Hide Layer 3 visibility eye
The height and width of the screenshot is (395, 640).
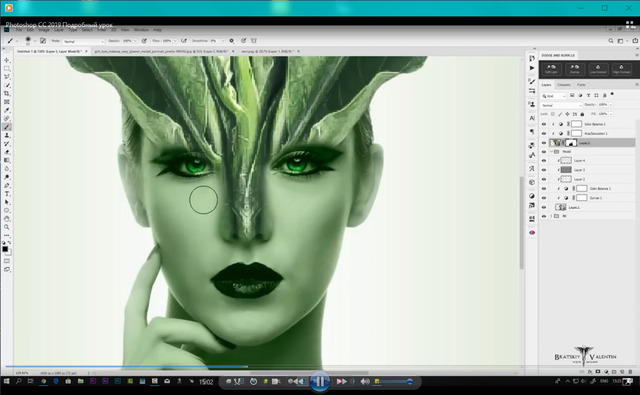coord(544,170)
